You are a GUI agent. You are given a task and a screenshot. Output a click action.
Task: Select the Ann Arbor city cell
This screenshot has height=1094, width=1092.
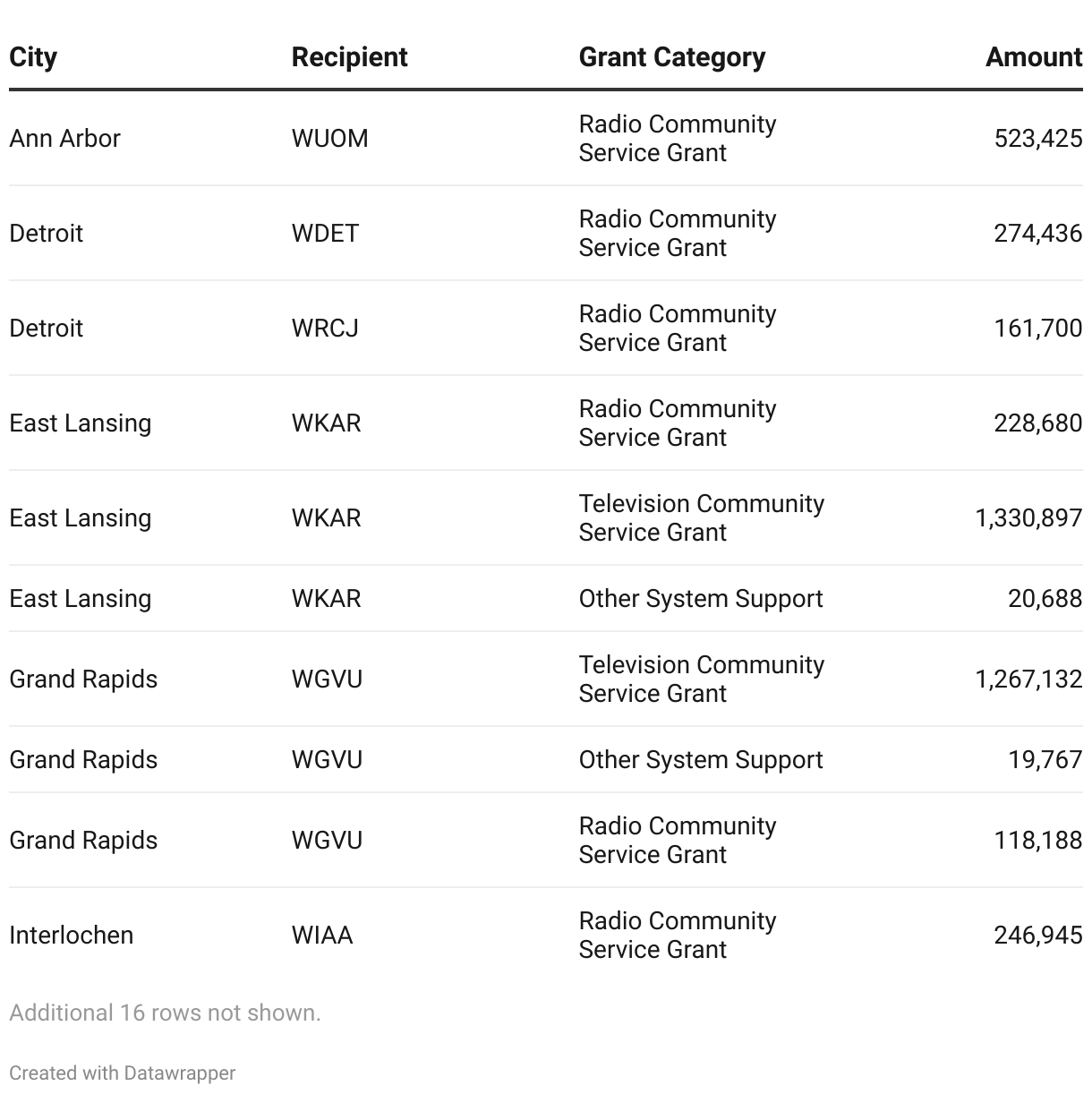(64, 139)
